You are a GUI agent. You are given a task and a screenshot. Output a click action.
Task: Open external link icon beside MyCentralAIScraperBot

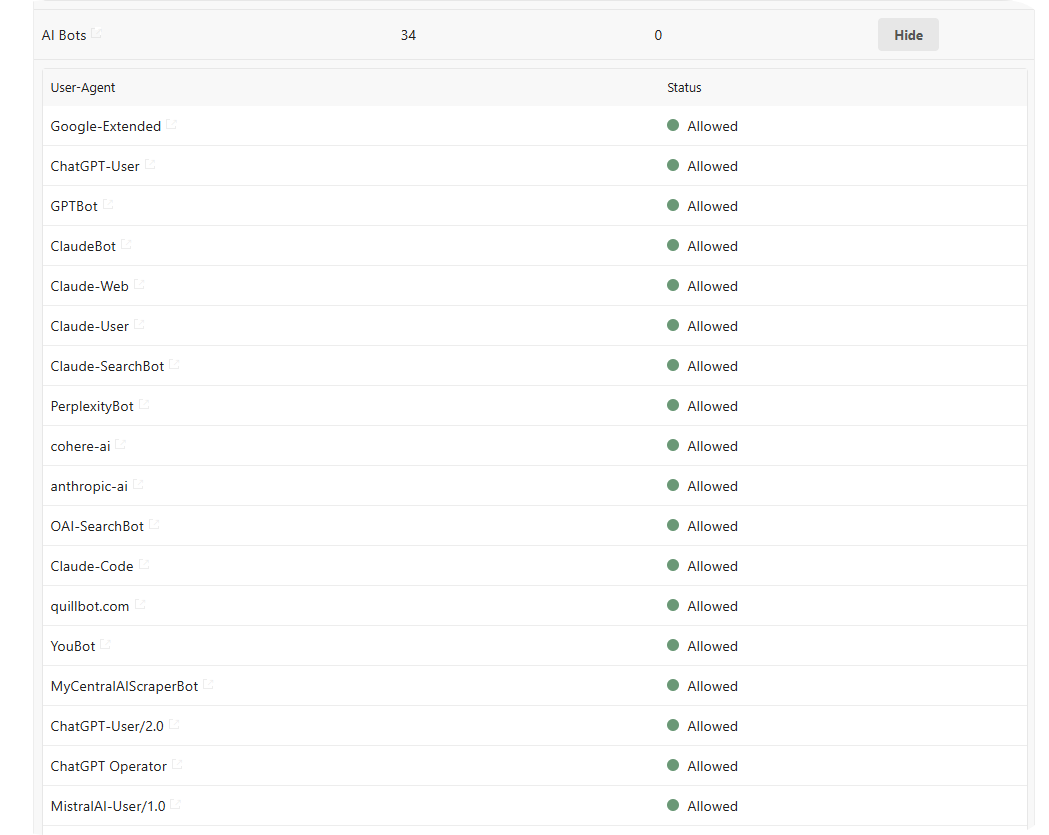click(x=209, y=684)
